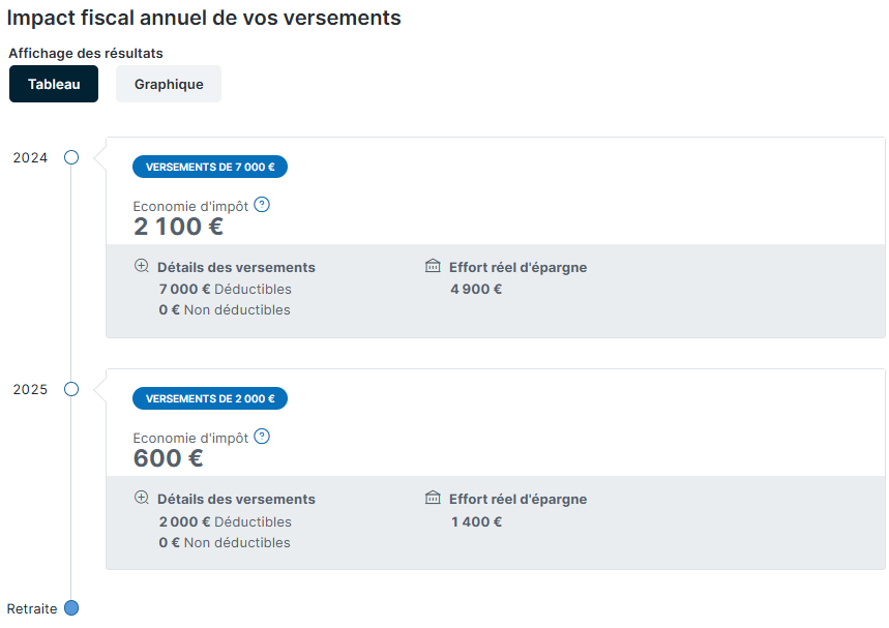Click the 2024 year label on the timeline
The image size is (889, 628).
point(31,158)
